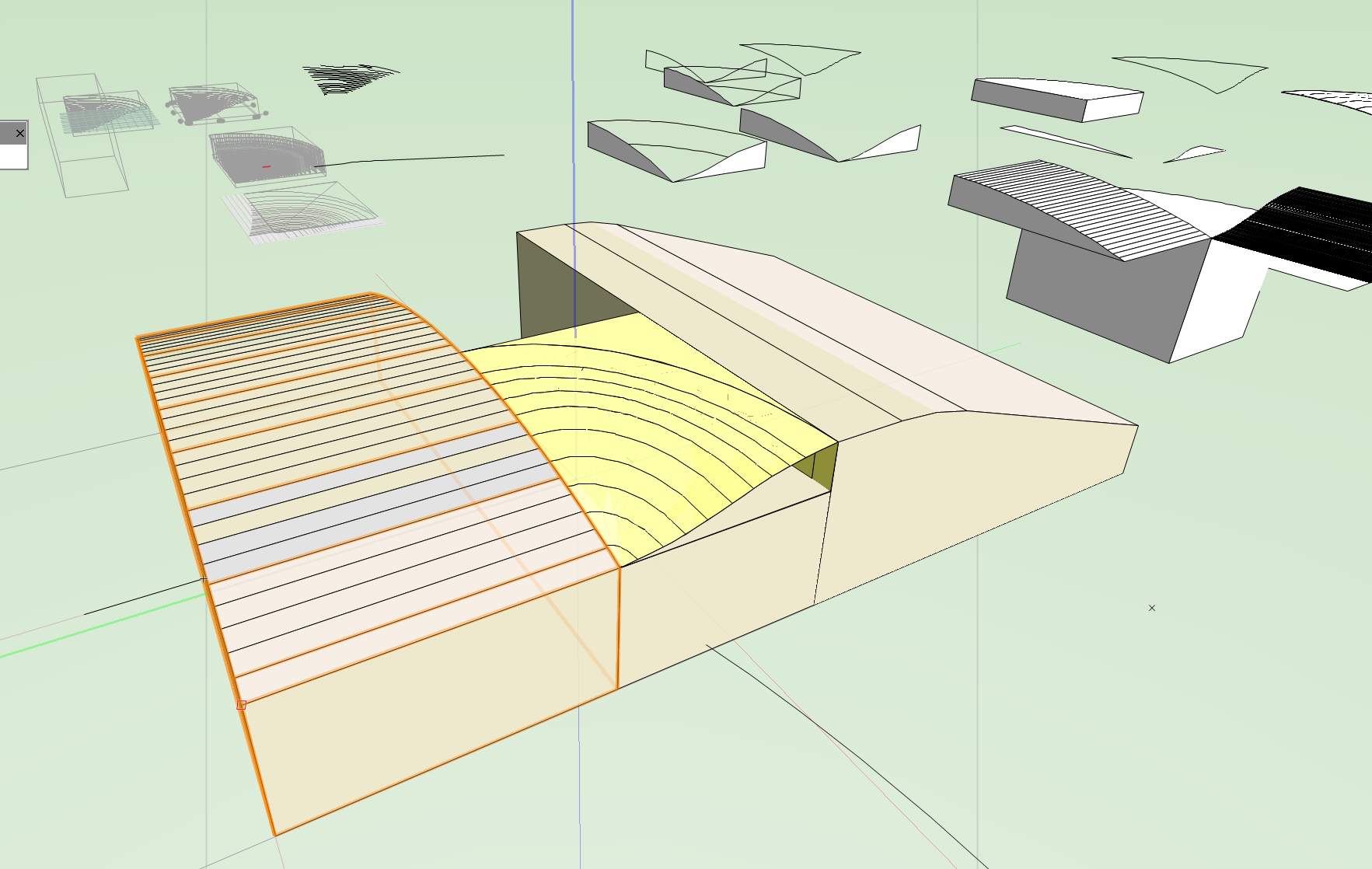Select the small white triangle shape
Viewport: 1372px width, 869px height.
click(1197, 153)
